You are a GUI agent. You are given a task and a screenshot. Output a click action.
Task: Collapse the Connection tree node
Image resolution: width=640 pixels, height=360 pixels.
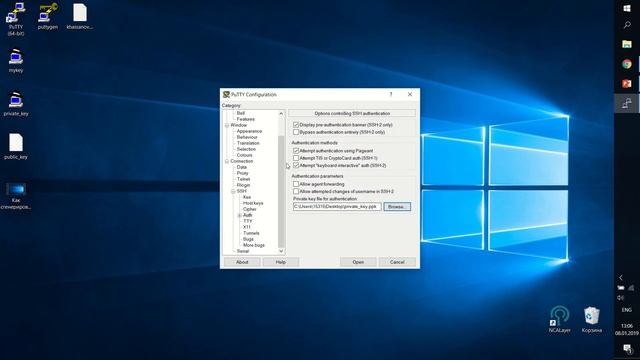pyautogui.click(x=227, y=161)
